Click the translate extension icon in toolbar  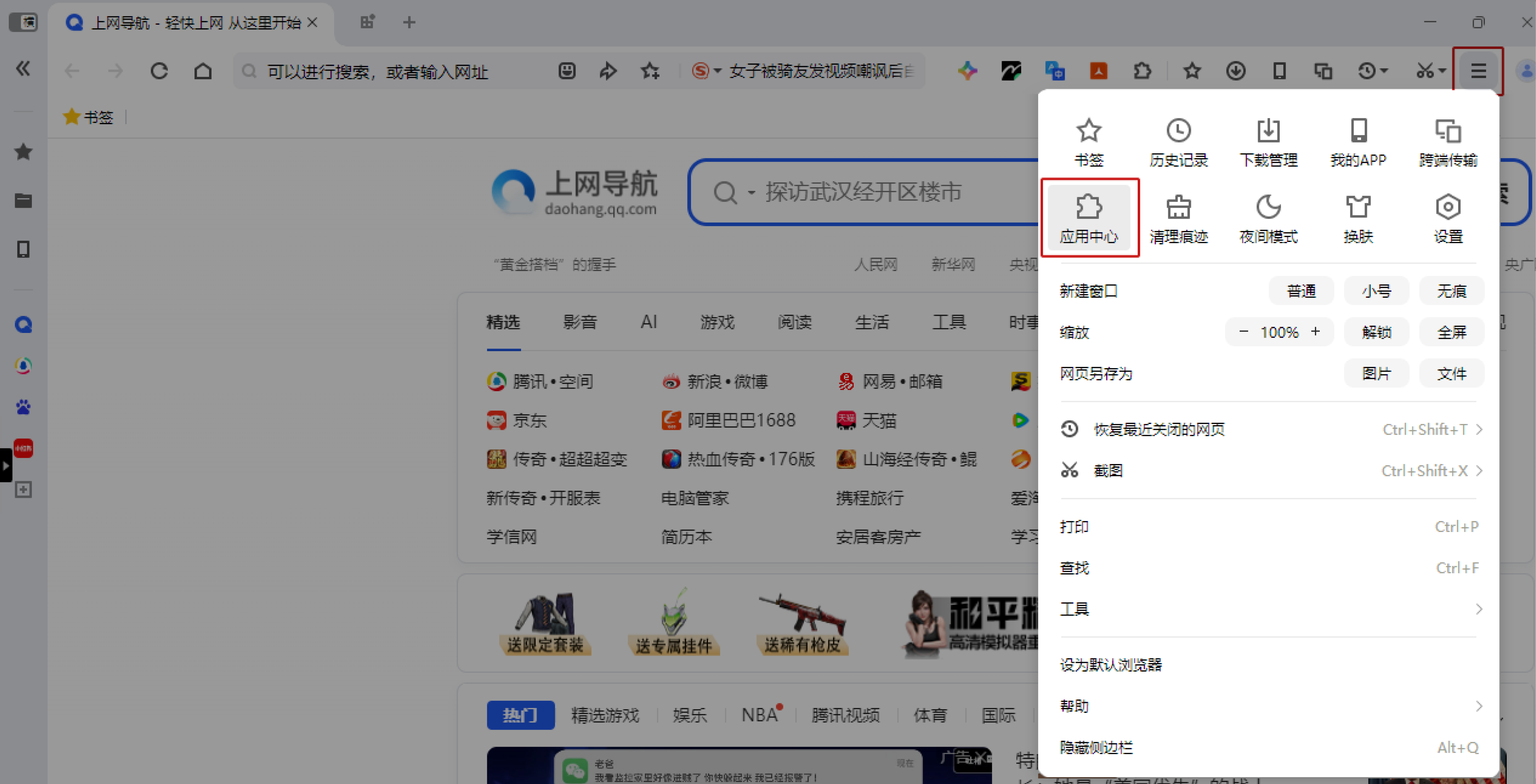(x=1055, y=72)
